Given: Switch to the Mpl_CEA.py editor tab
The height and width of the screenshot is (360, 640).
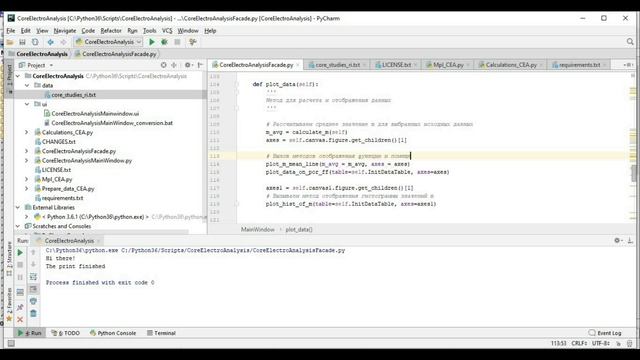Looking at the screenshot, I should coord(448,65).
